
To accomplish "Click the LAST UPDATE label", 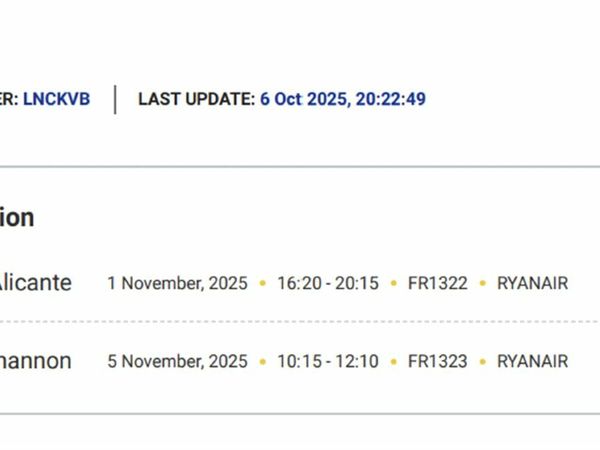I will (x=196, y=99).
